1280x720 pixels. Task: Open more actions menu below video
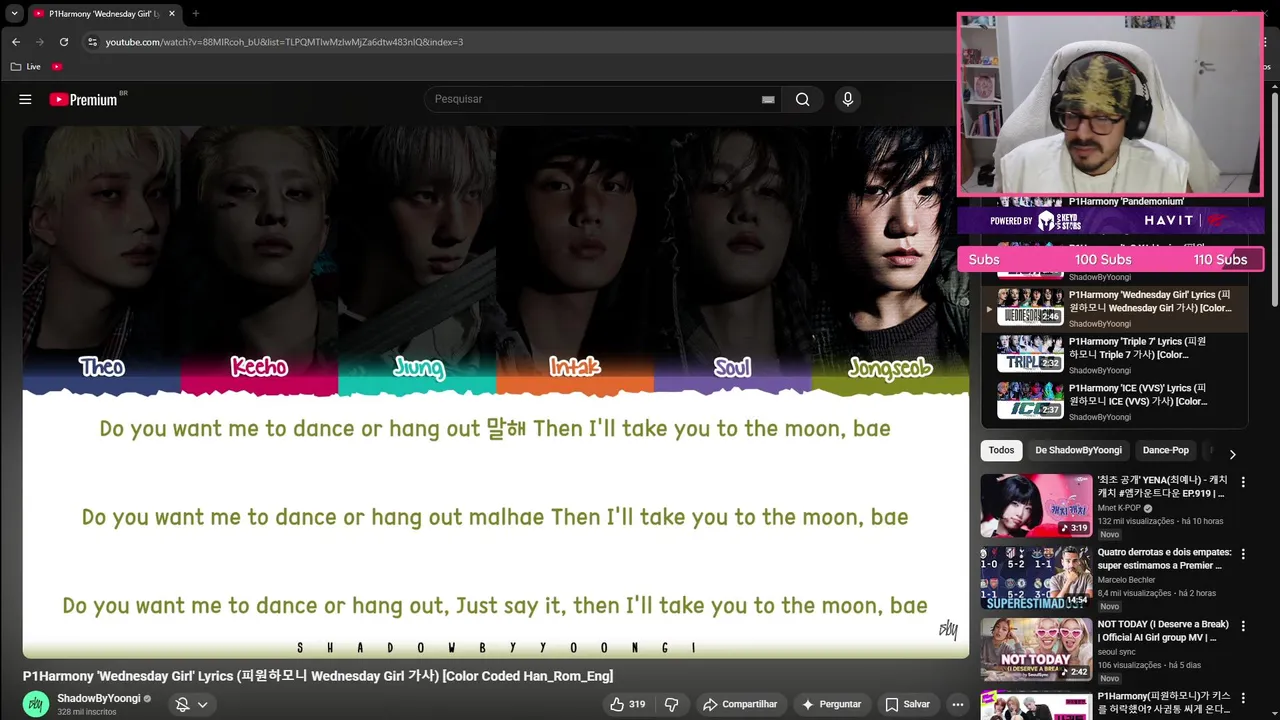[x=957, y=704]
